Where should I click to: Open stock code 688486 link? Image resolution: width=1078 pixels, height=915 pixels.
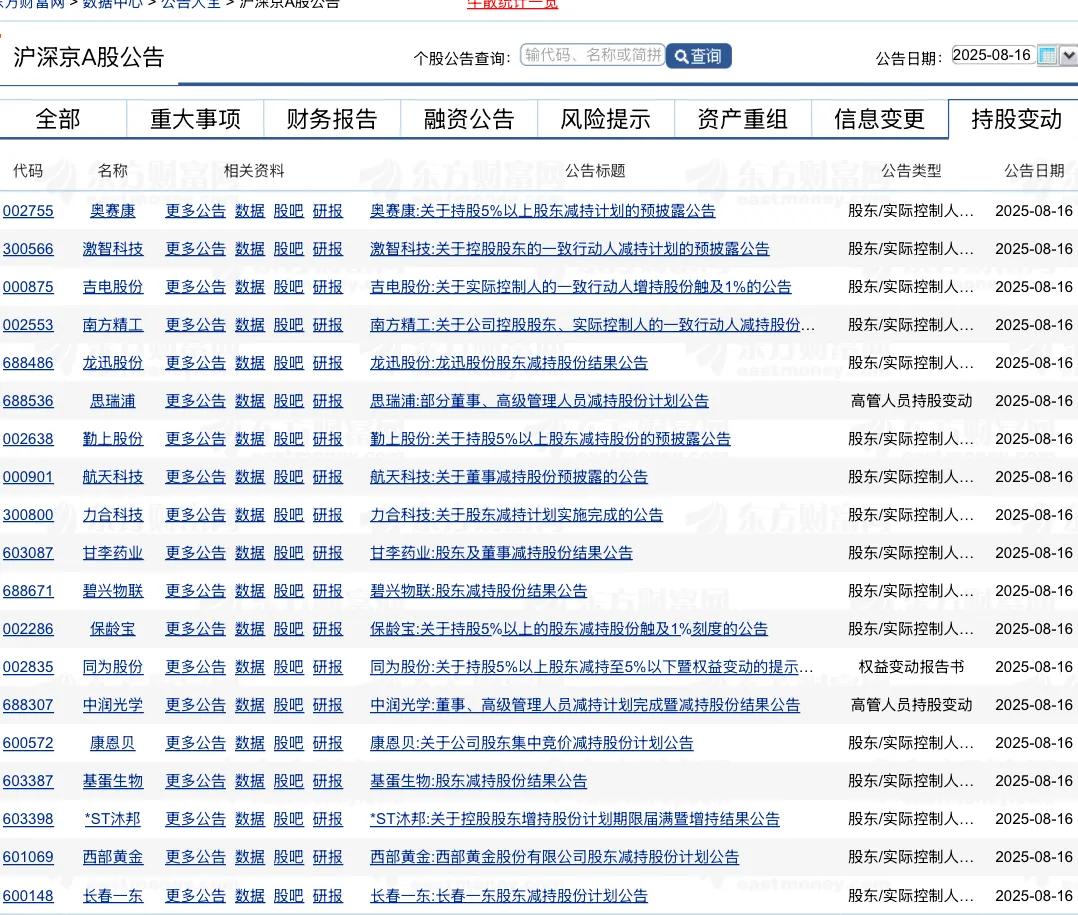pyautogui.click(x=28, y=363)
